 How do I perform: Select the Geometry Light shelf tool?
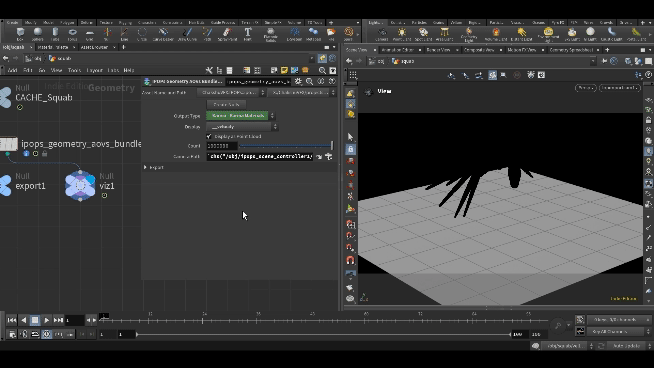tap(469, 35)
